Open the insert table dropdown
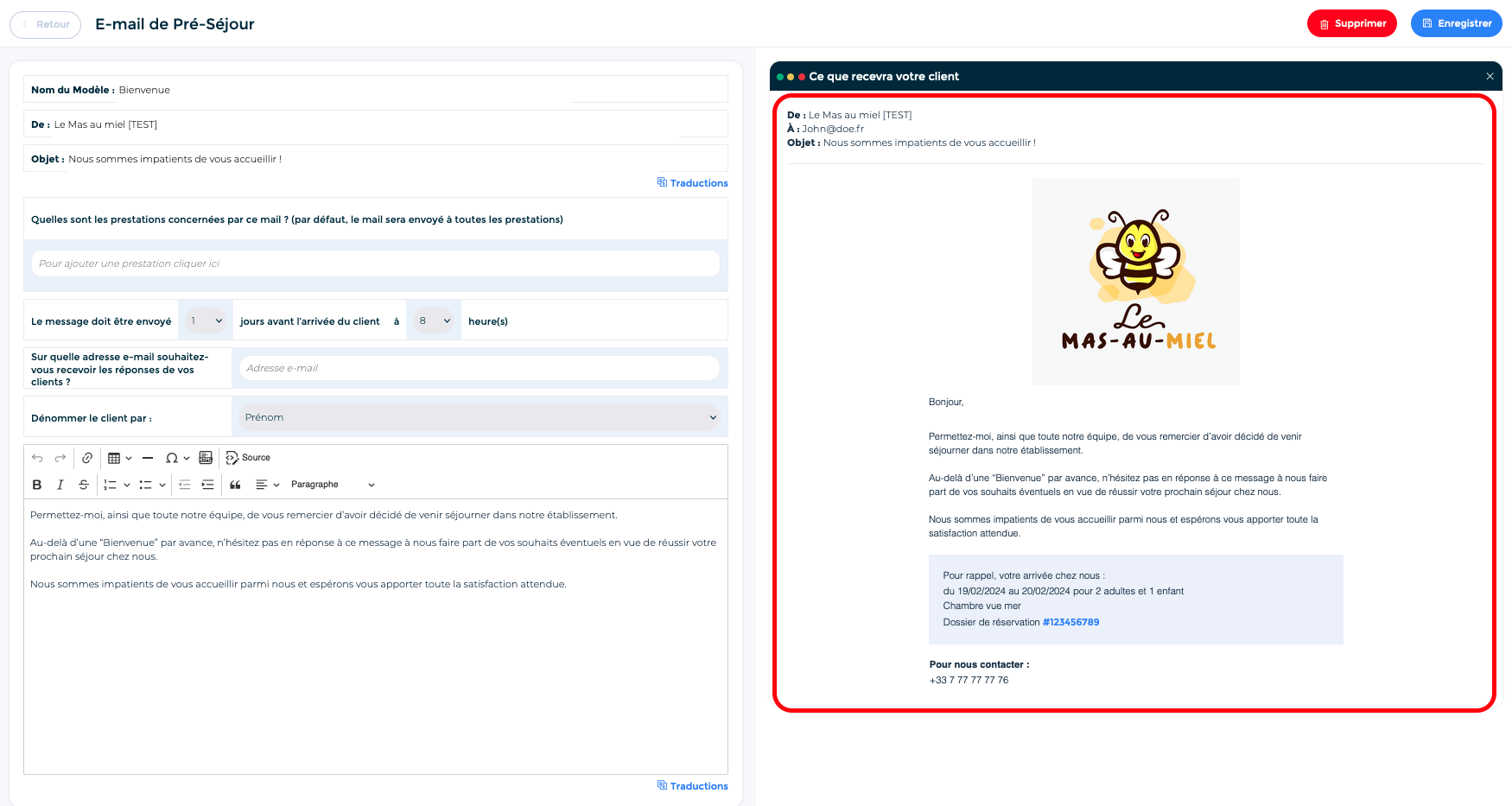 (119, 458)
